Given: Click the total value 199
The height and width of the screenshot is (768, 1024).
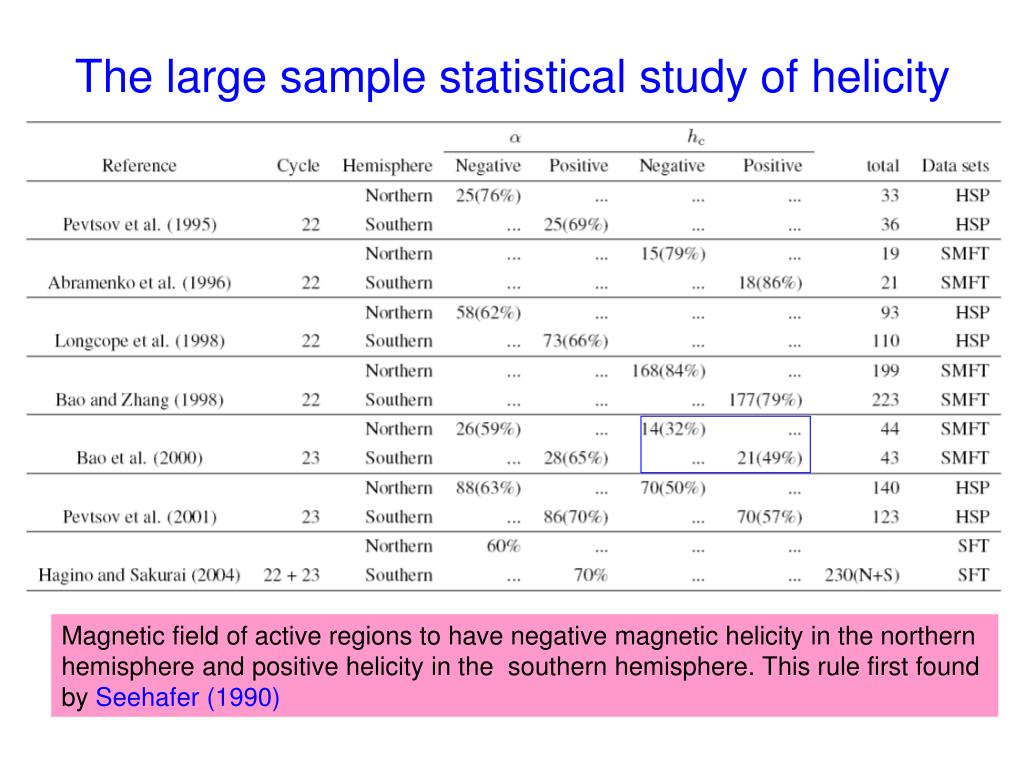Looking at the screenshot, I should click(x=886, y=371).
